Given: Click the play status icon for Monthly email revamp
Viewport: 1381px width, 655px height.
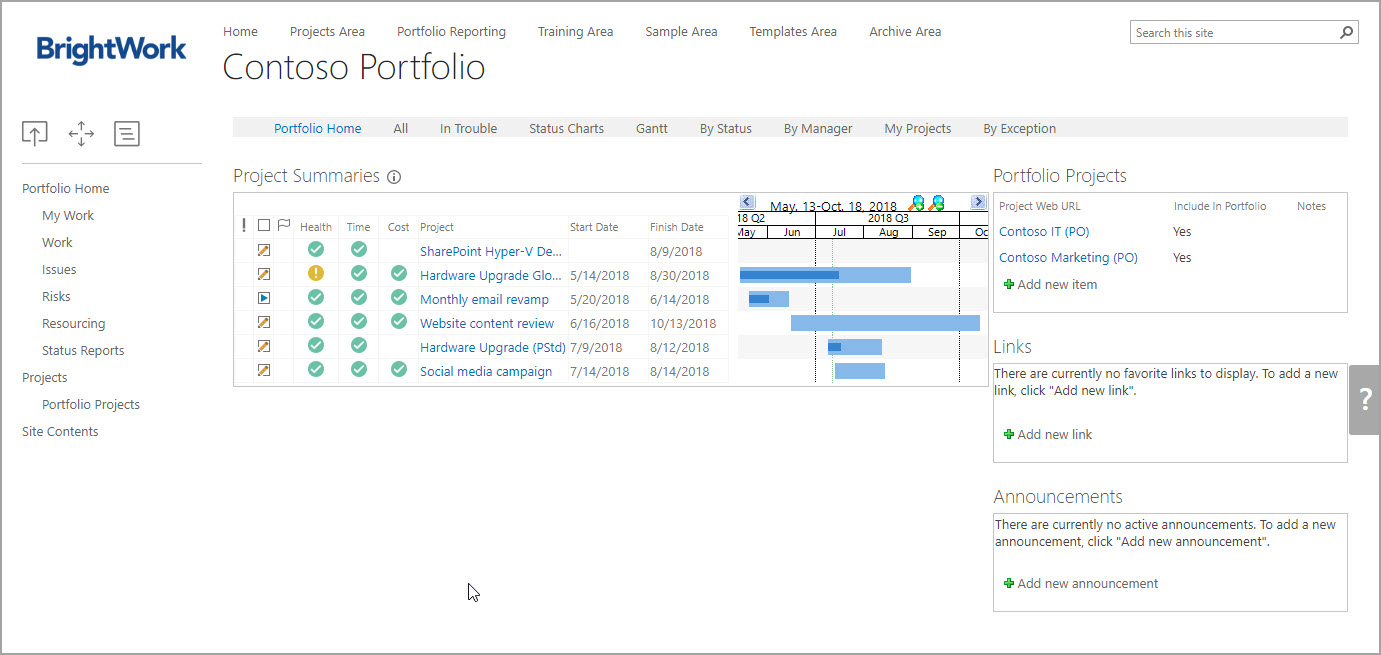Looking at the screenshot, I should pyautogui.click(x=264, y=298).
